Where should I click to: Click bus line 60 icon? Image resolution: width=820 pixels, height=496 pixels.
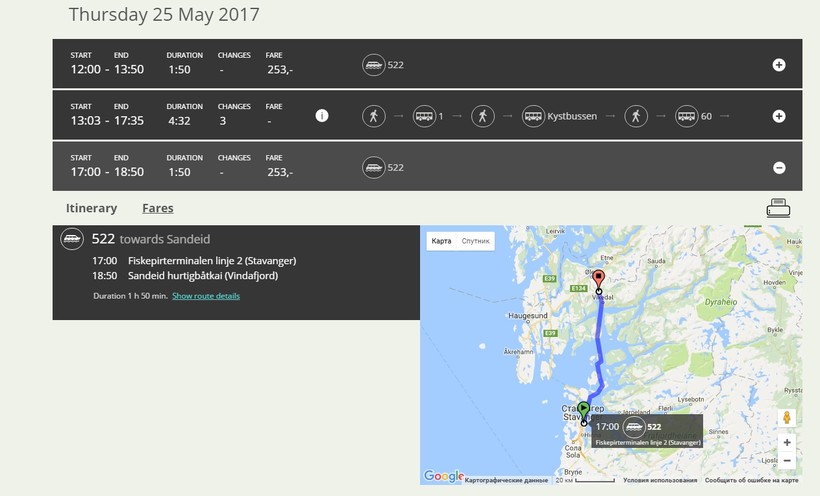click(x=687, y=116)
